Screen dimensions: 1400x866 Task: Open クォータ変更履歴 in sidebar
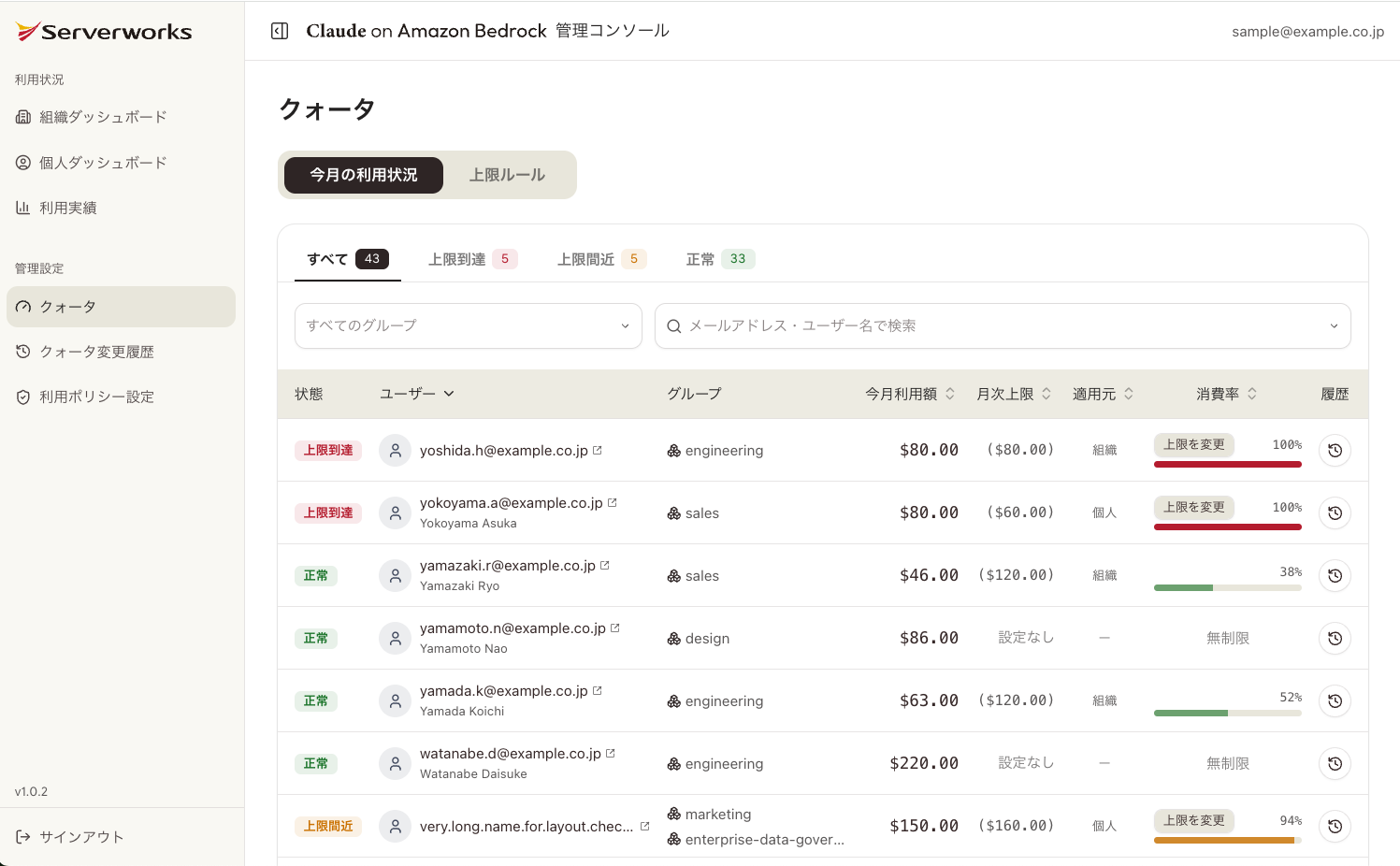point(121,352)
